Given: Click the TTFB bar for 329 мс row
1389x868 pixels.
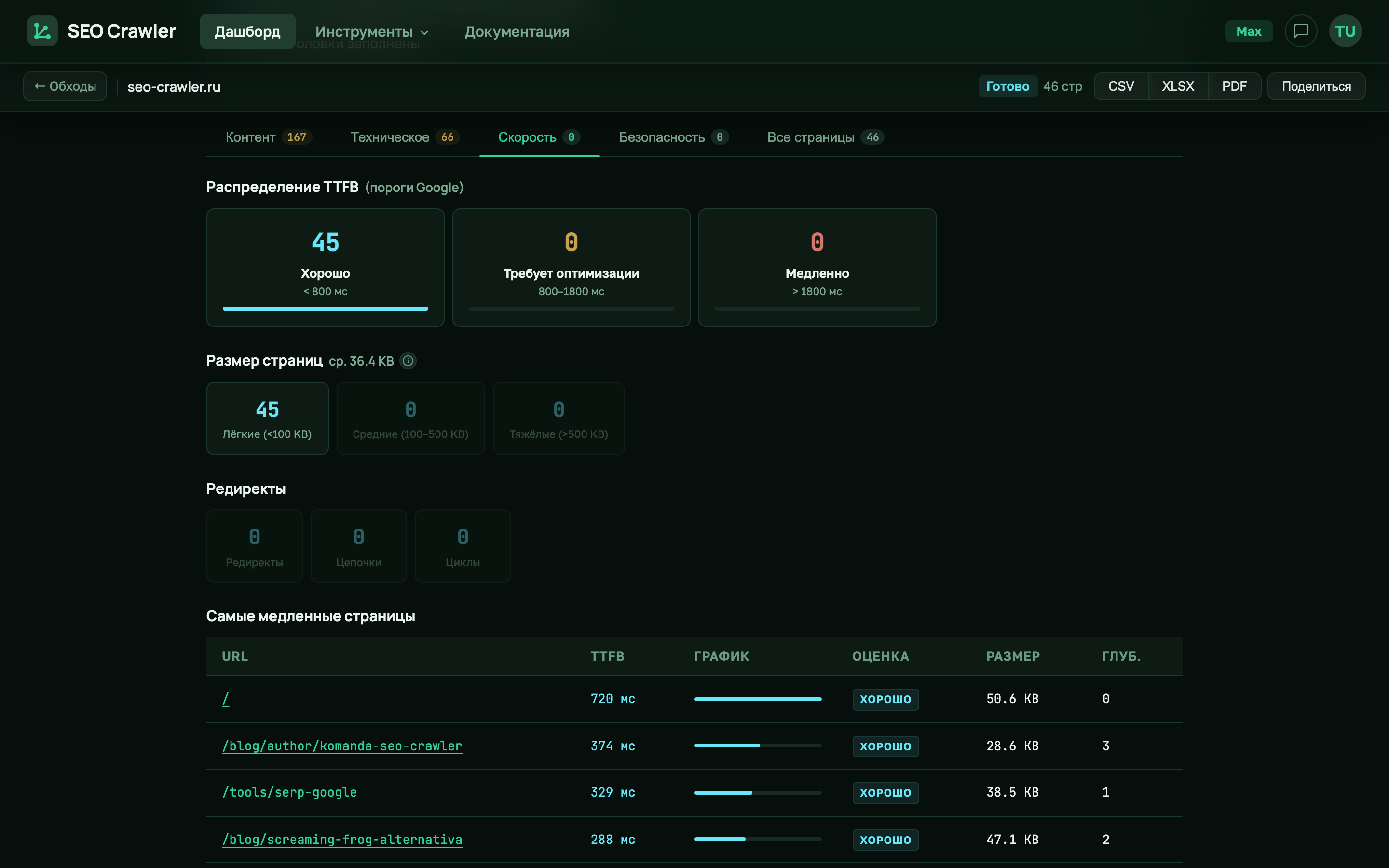Looking at the screenshot, I should [x=758, y=793].
